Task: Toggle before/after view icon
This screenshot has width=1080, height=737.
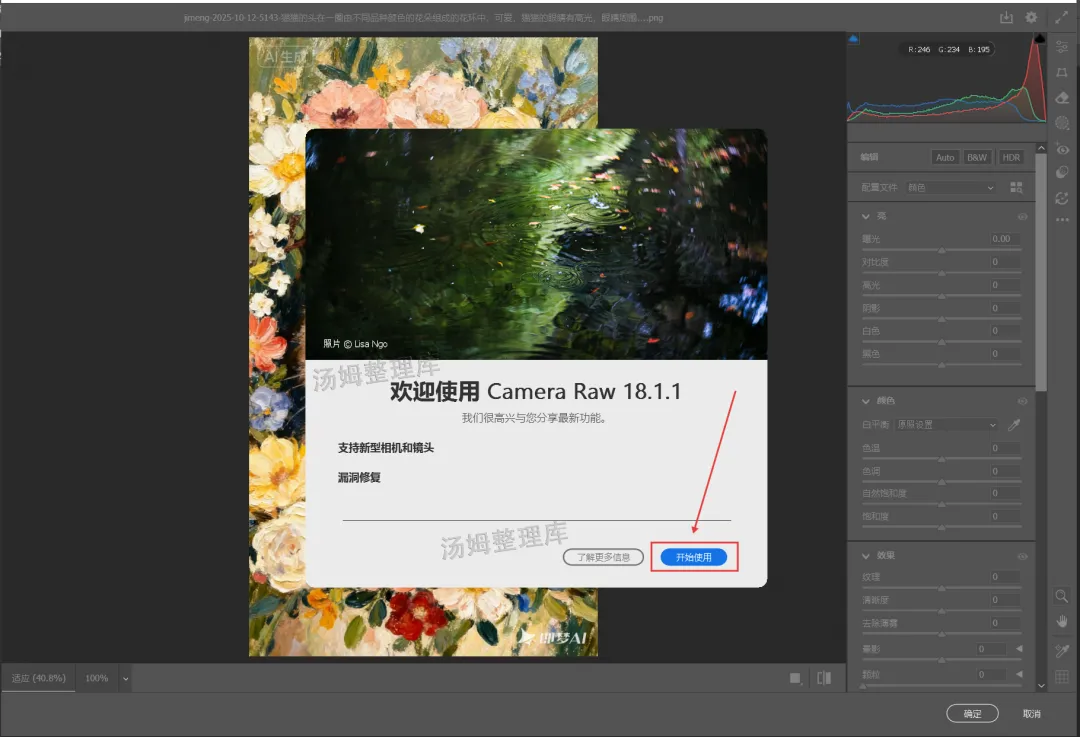Action: (x=824, y=678)
